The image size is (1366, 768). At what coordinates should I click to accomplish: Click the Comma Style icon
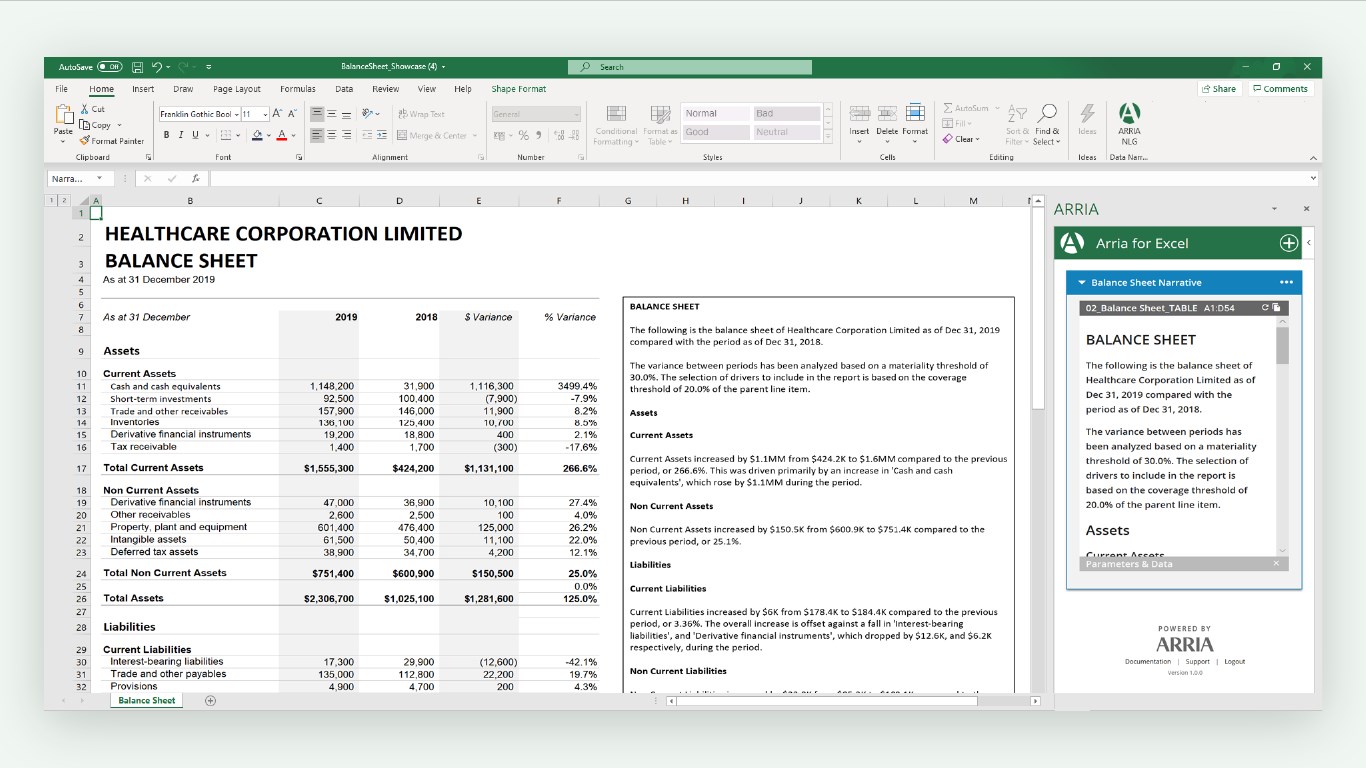[x=539, y=135]
